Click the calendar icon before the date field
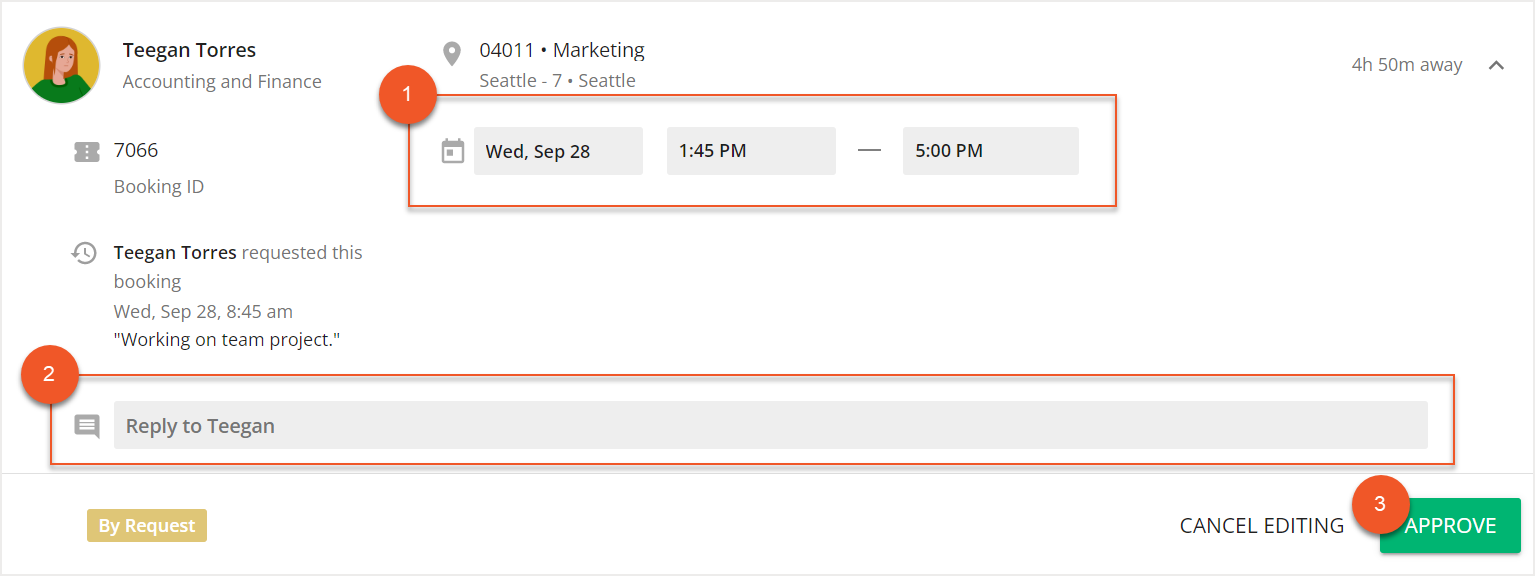1535x576 pixels. coord(452,150)
